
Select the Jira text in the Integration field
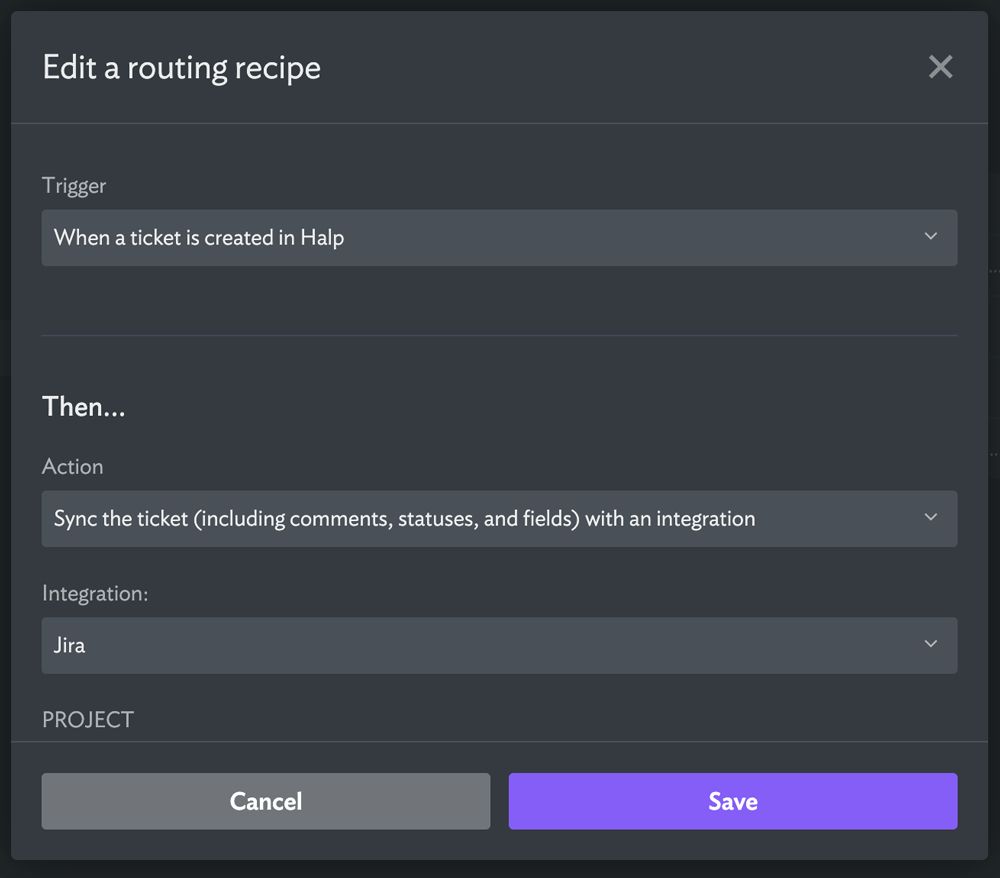tap(70, 645)
